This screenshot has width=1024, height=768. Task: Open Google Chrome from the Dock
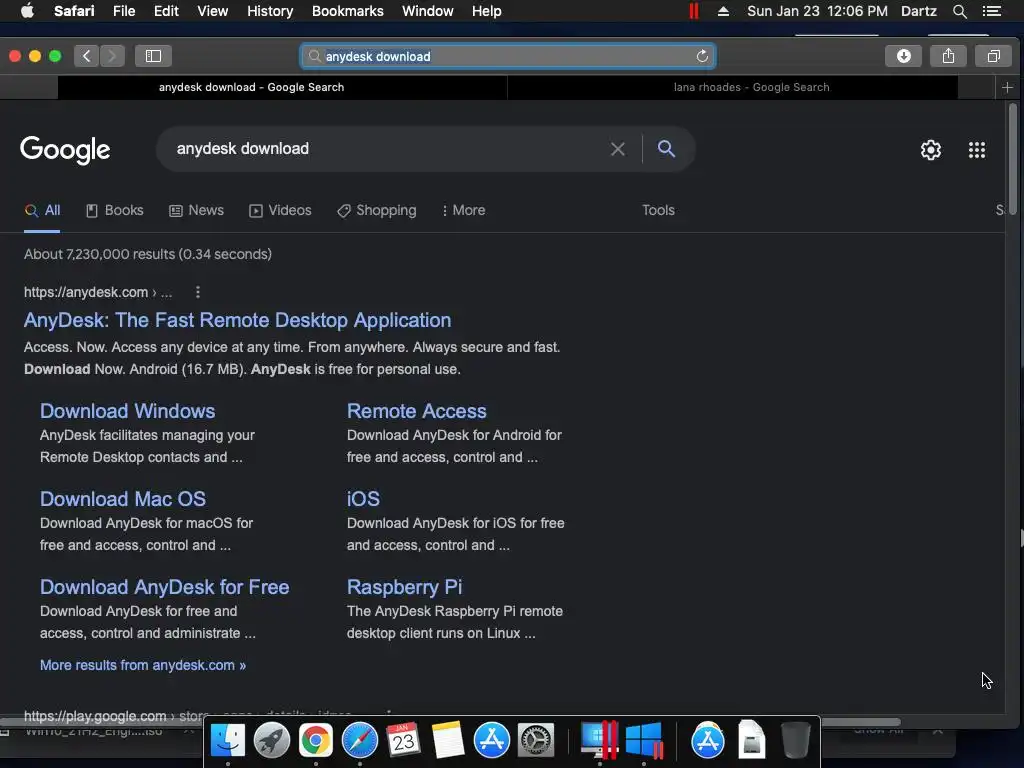click(x=315, y=741)
